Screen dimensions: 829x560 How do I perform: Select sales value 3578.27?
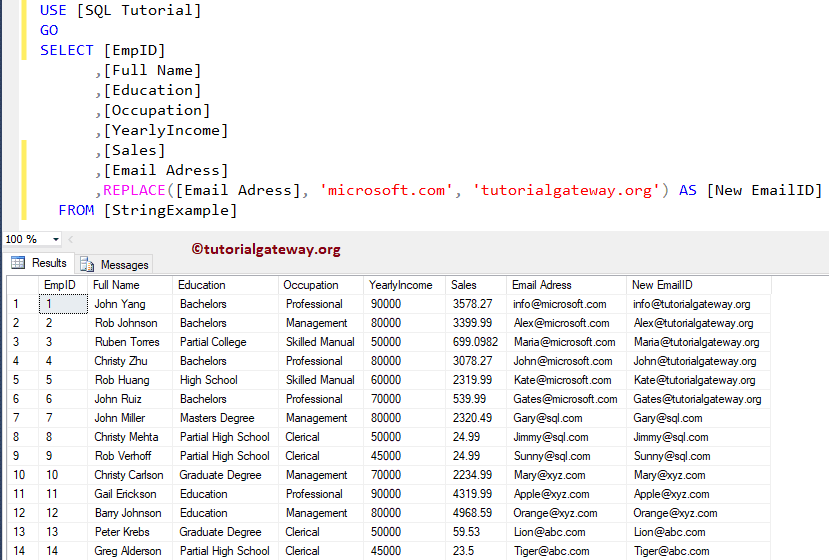coord(476,304)
